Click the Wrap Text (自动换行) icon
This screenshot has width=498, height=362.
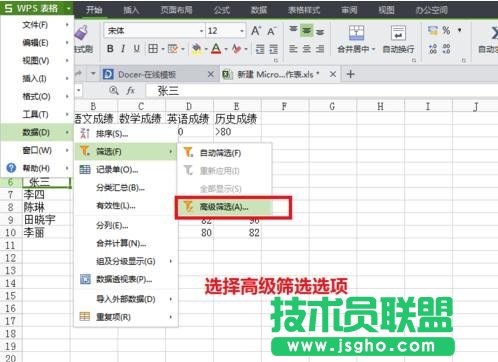398,33
